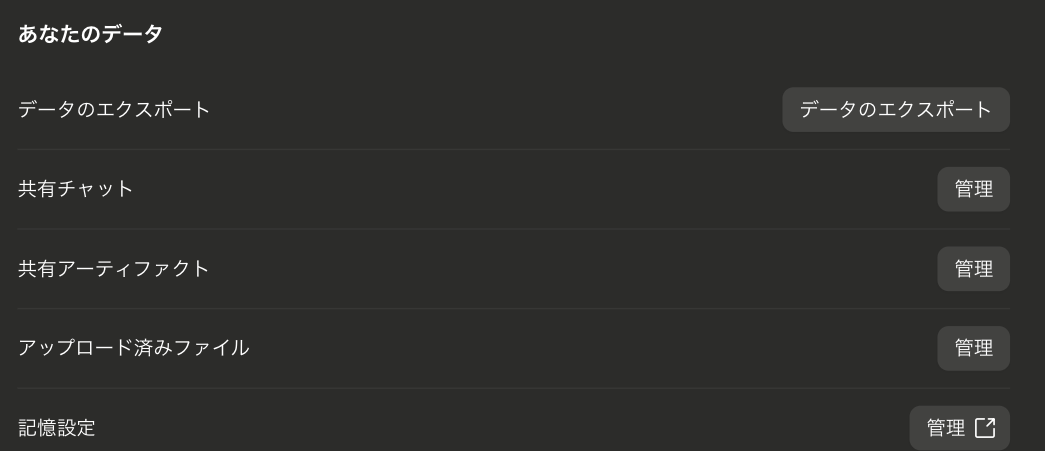Select the 共有アーティファクト row label
This screenshot has width=1045, height=451.
[114, 268]
